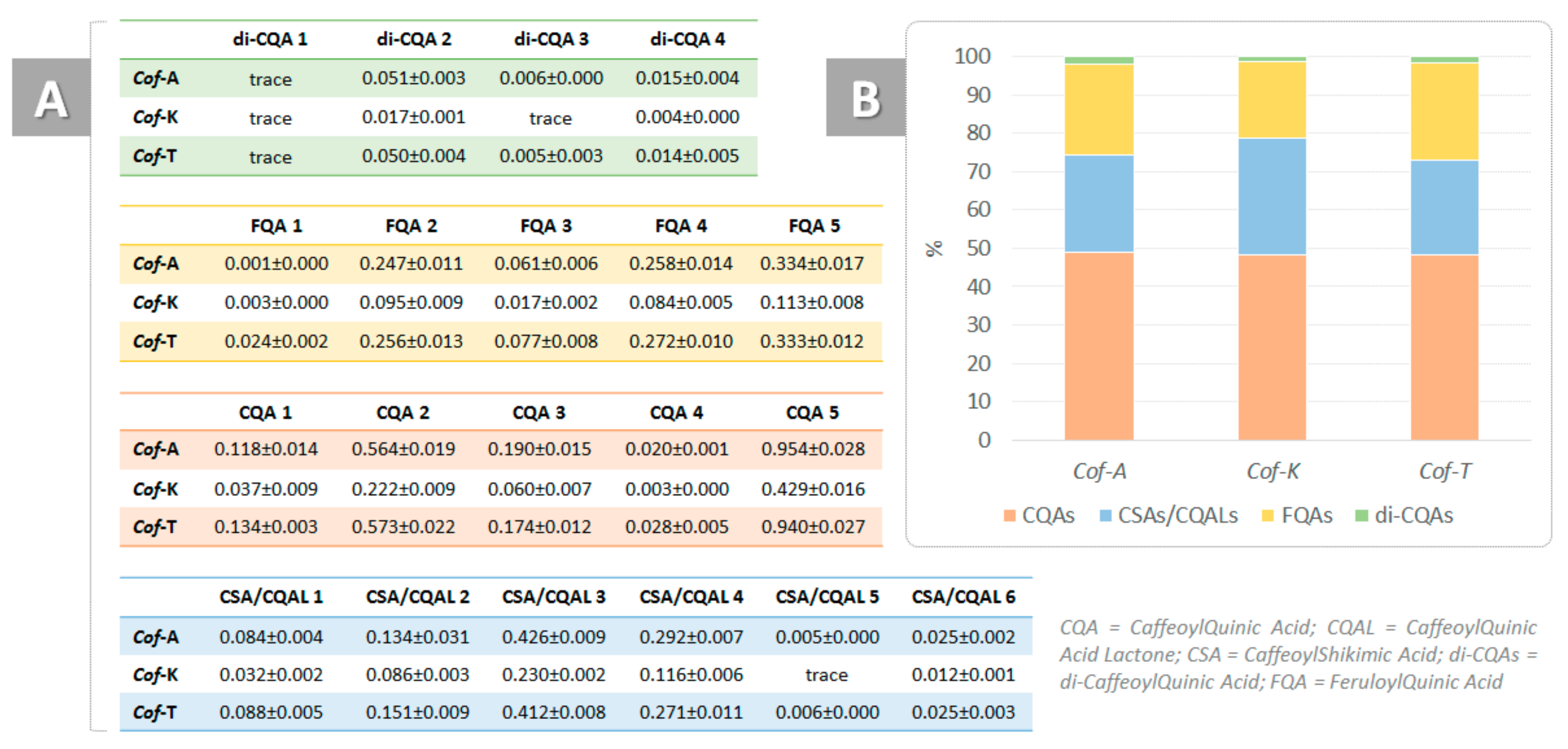This screenshot has width=1568, height=749.
Task: Click the yellow FQAs legend swatch
Action: click(x=1268, y=516)
